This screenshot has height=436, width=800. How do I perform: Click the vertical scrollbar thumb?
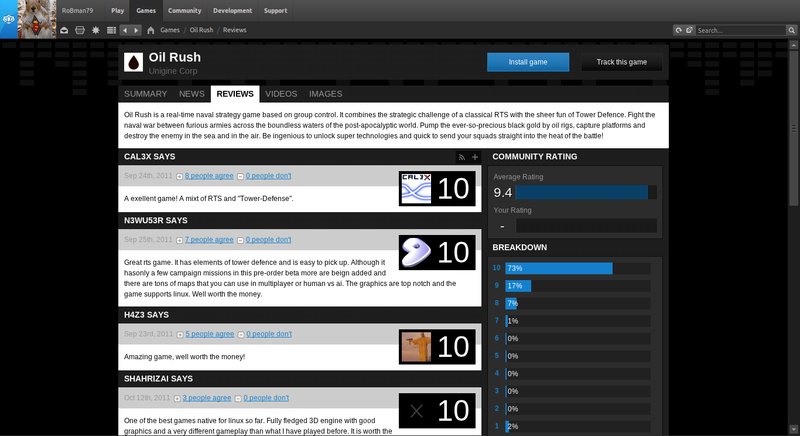point(794,127)
